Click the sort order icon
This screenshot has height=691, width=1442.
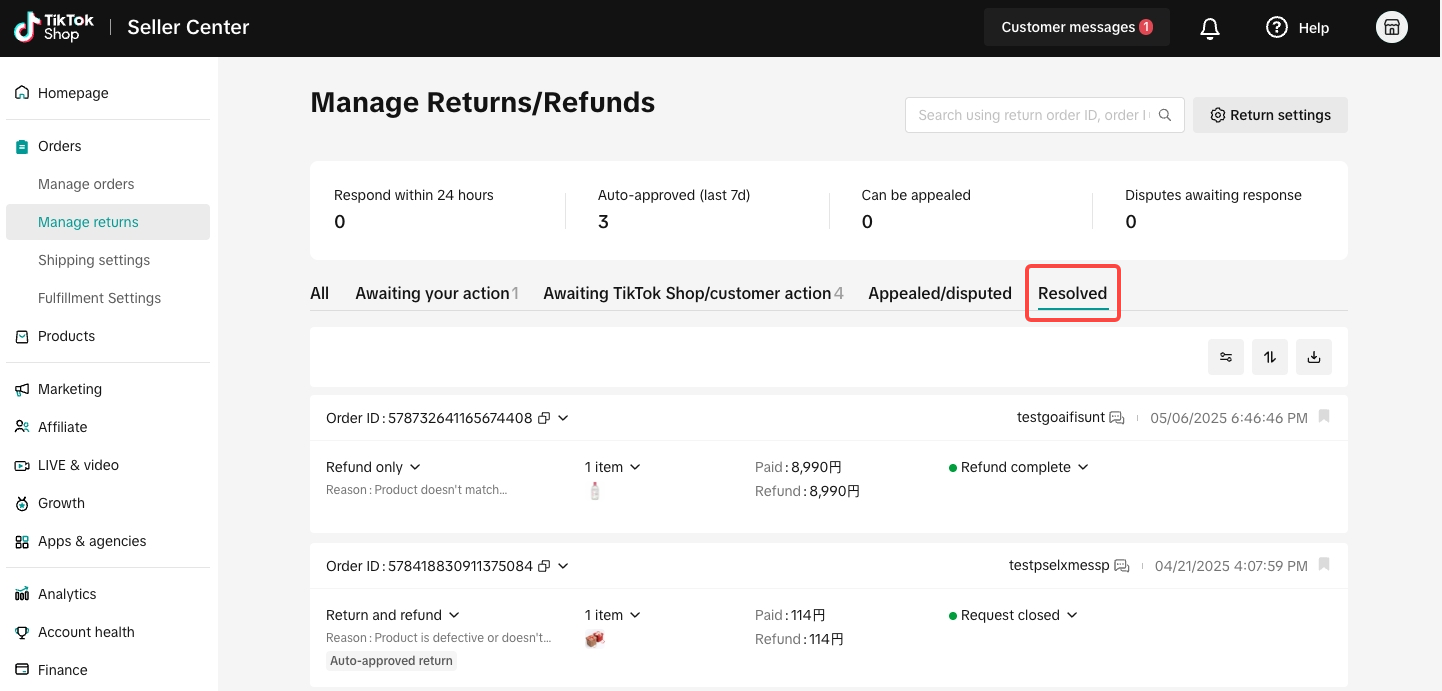[x=1270, y=357]
